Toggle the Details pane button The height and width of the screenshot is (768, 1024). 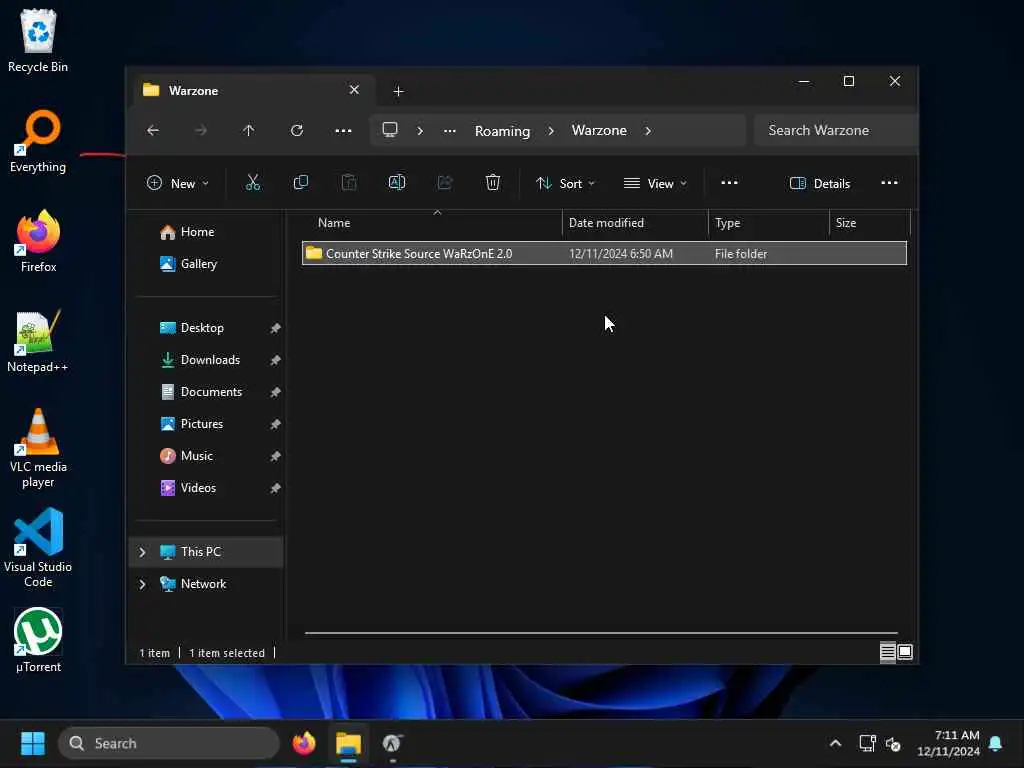point(820,184)
